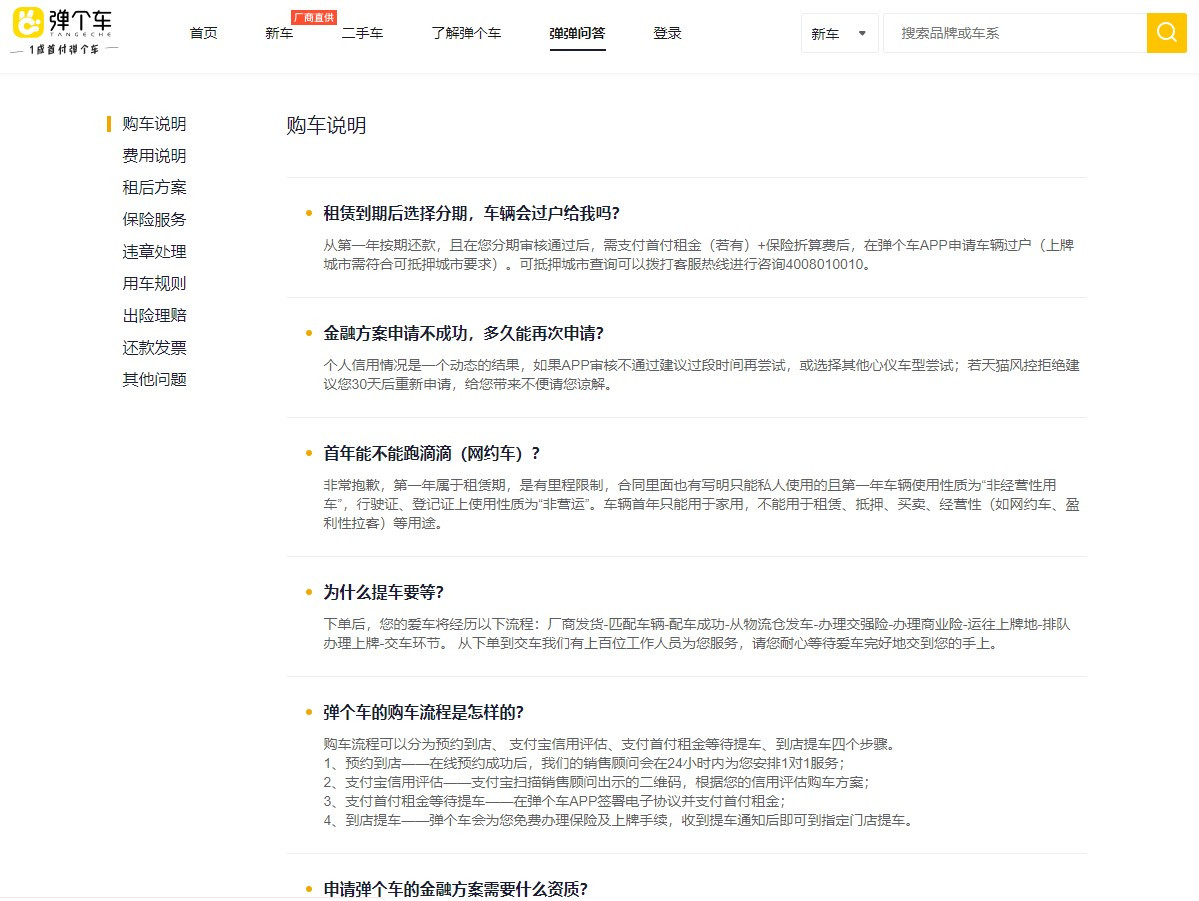Select 购车说明 in the sidebar
Viewport: 1199px width, 901px height.
154,124
